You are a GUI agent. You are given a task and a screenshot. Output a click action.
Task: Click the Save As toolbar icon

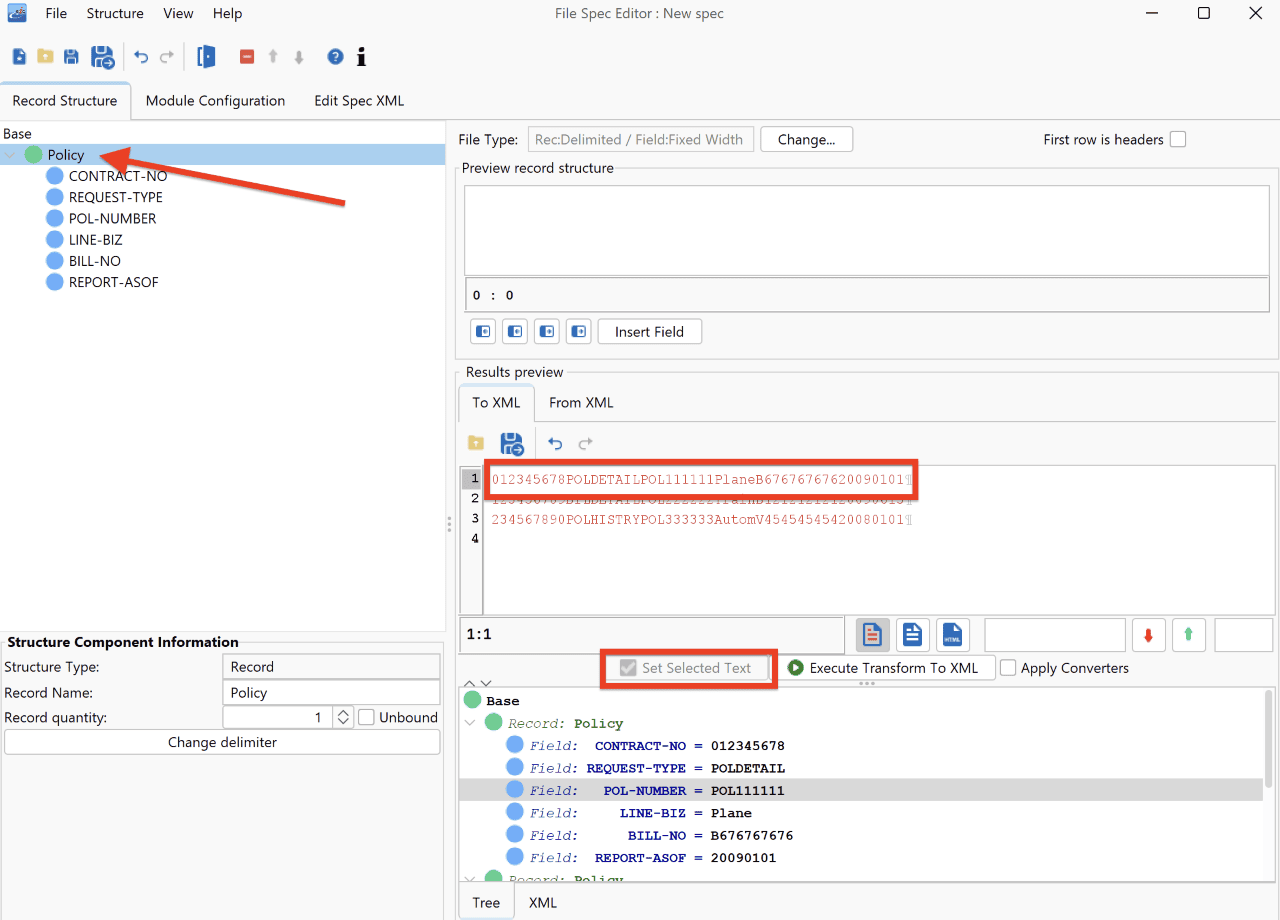[x=102, y=57]
